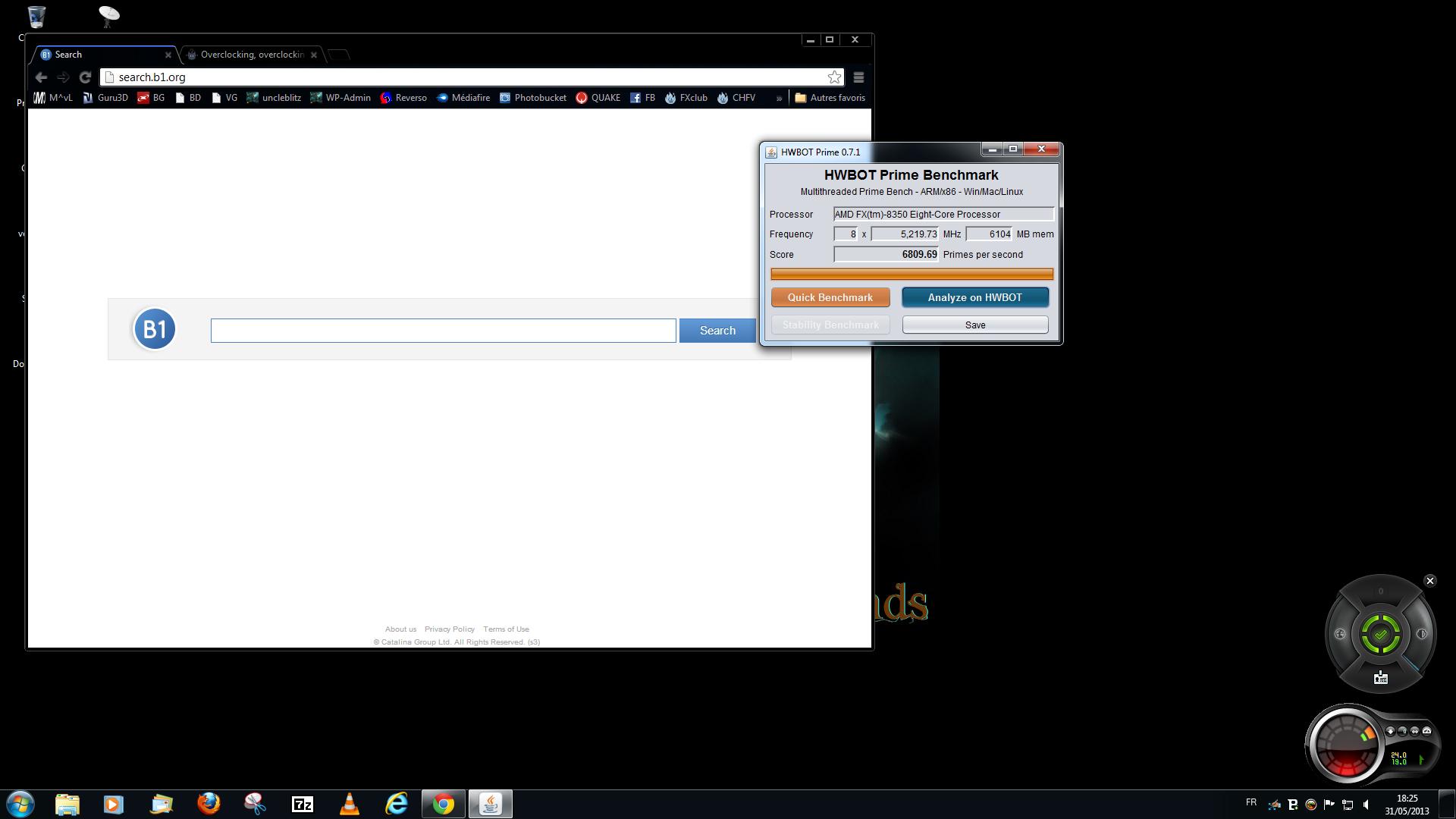This screenshot has width=1456, height=819.
Task: Open VLC media player from taskbar
Action: [350, 804]
